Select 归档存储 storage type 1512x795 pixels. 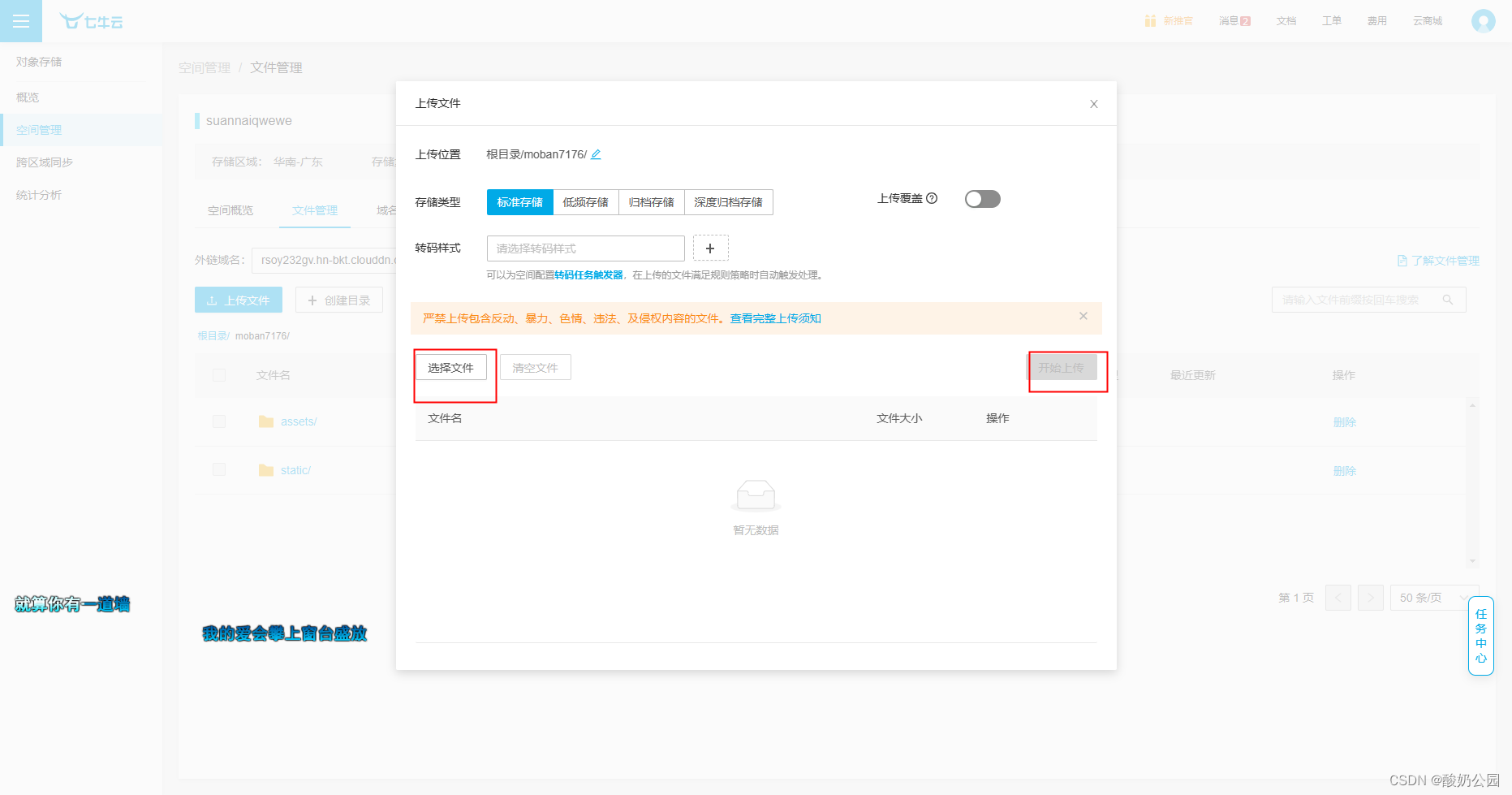tap(652, 202)
